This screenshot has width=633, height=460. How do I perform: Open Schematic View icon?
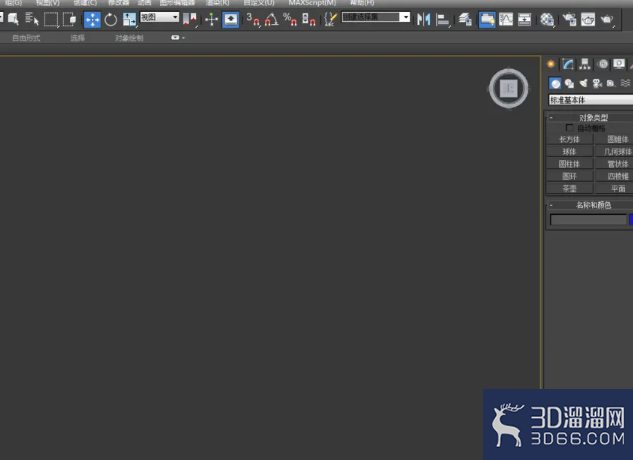click(x=524, y=19)
